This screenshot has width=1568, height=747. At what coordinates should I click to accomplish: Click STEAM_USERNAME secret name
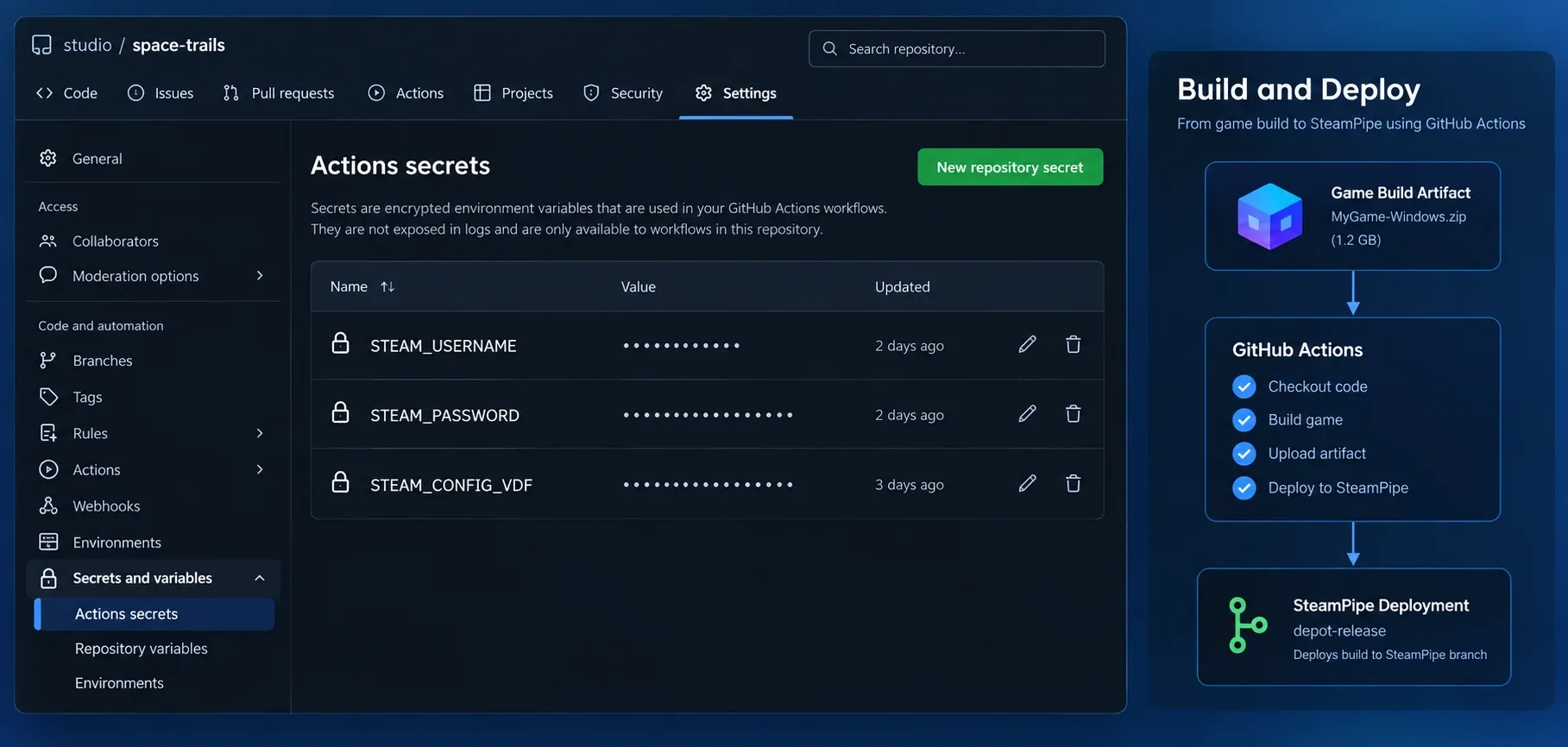click(444, 346)
